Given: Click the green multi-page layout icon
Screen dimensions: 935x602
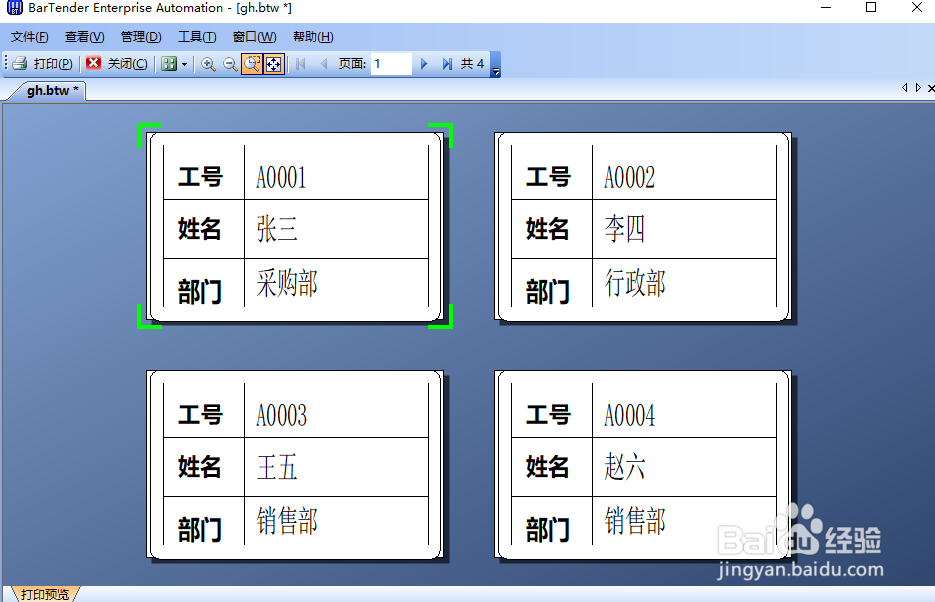Looking at the screenshot, I should [169, 64].
